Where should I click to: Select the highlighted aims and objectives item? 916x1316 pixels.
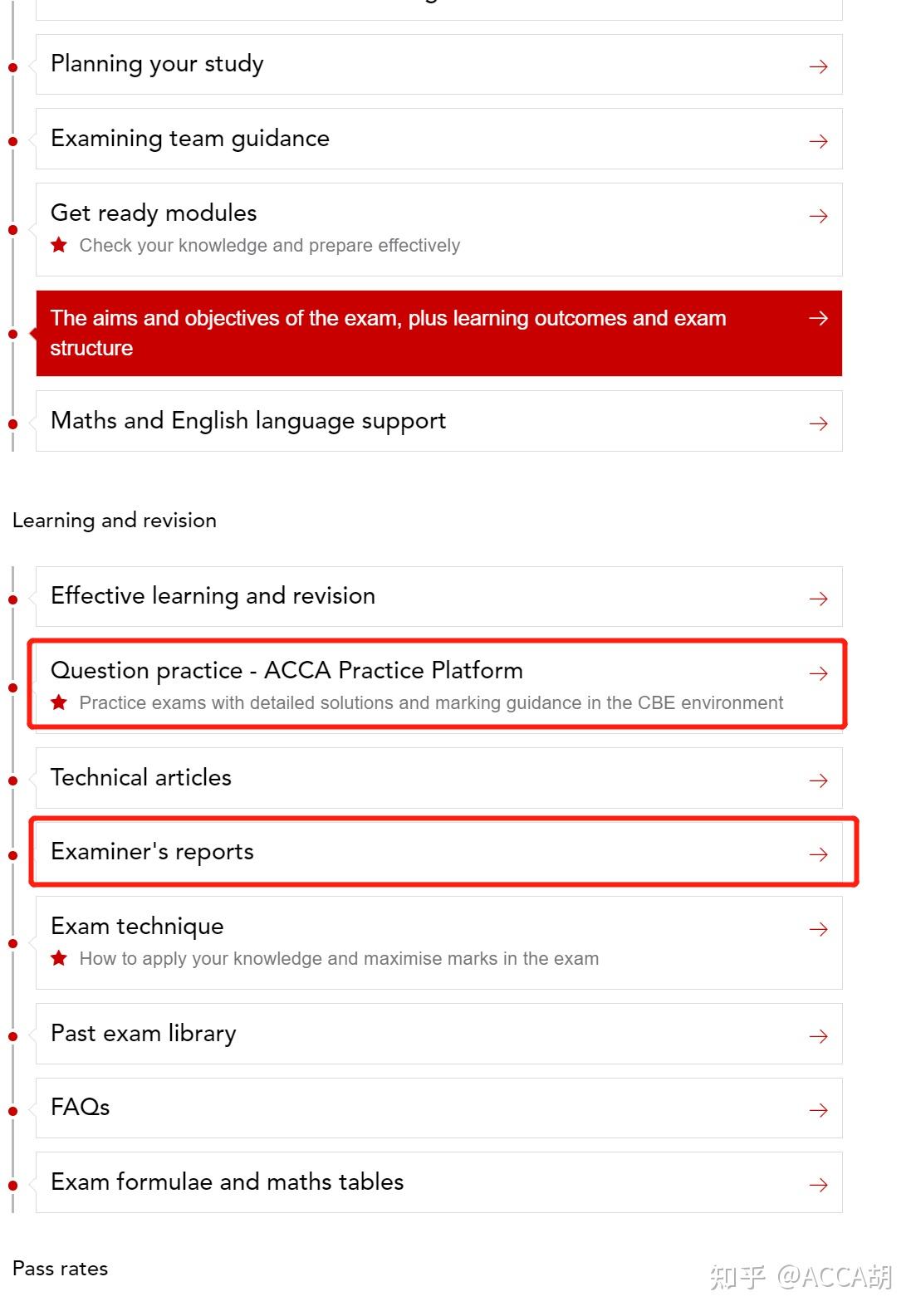[x=388, y=333]
